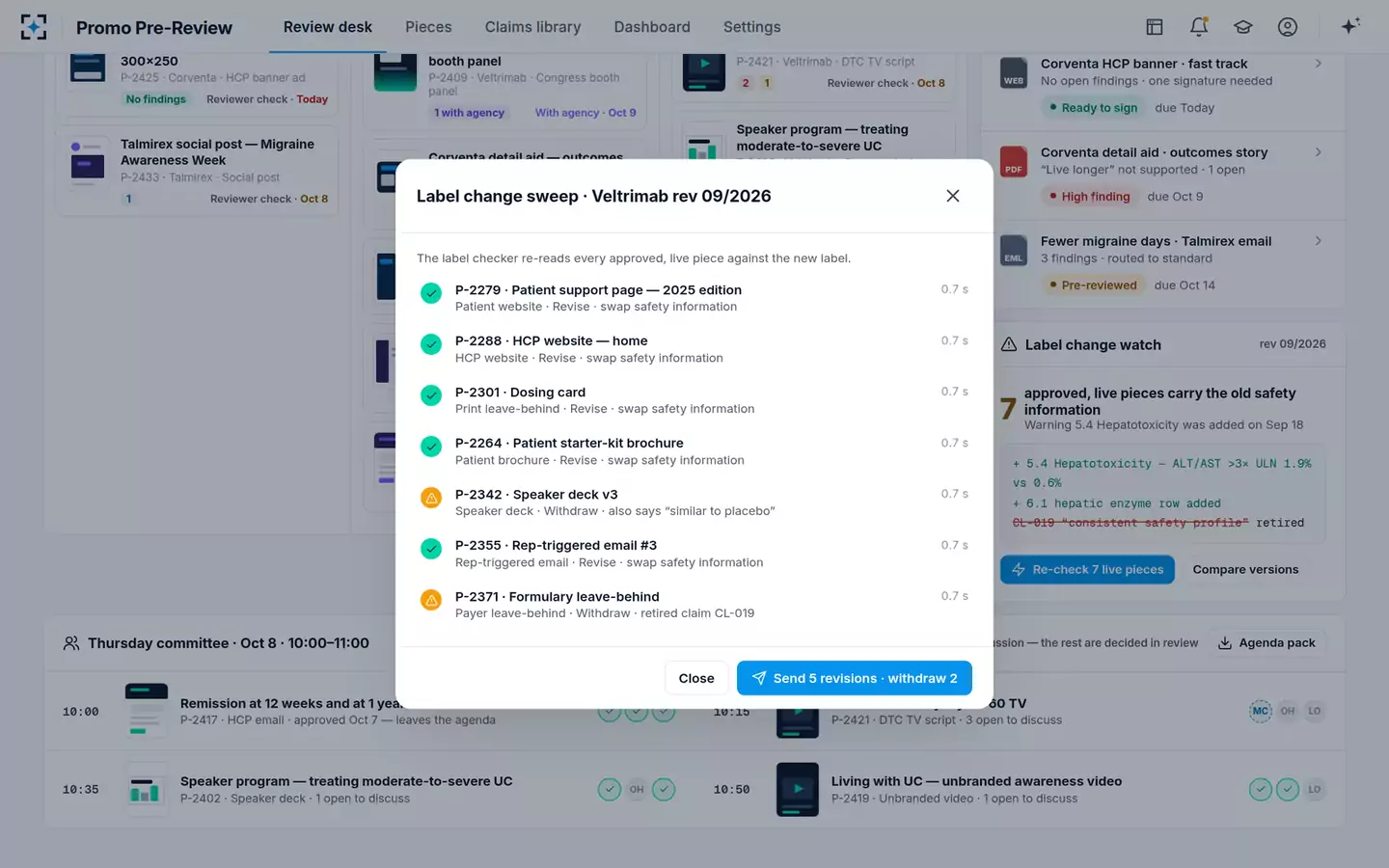Open the Living with UC video thumbnail

point(798,790)
